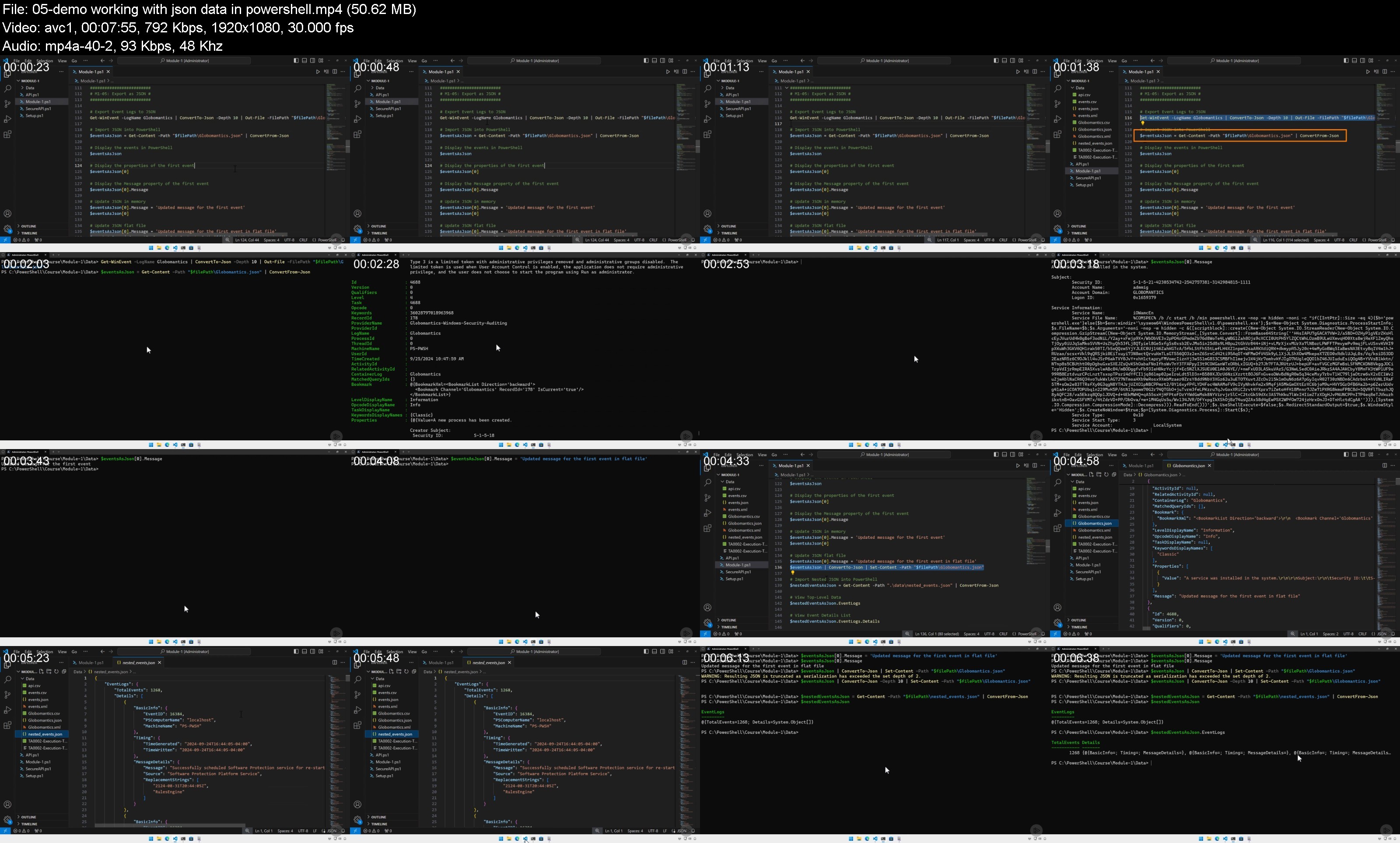This screenshot has width=1400, height=843.
Task: Select Globomantics.csv in the 00:01:38 explorer
Action: point(1094,122)
